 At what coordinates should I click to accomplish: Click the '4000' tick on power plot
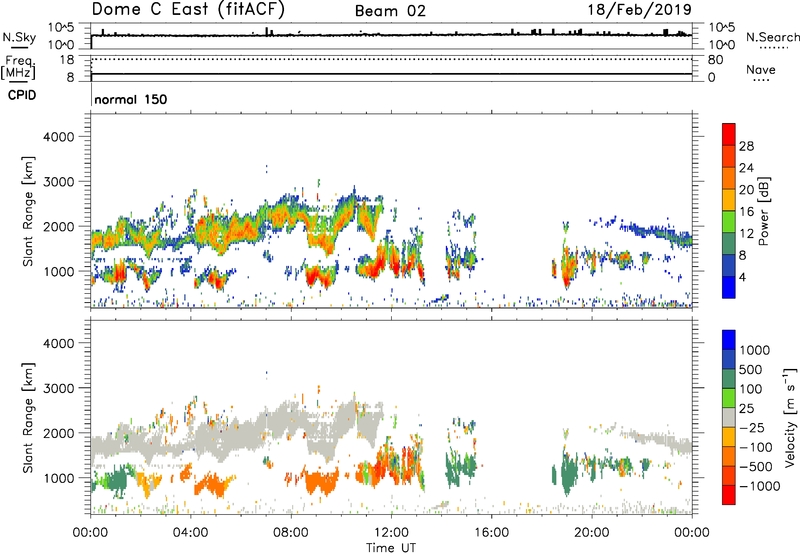pyautogui.click(x=58, y=137)
